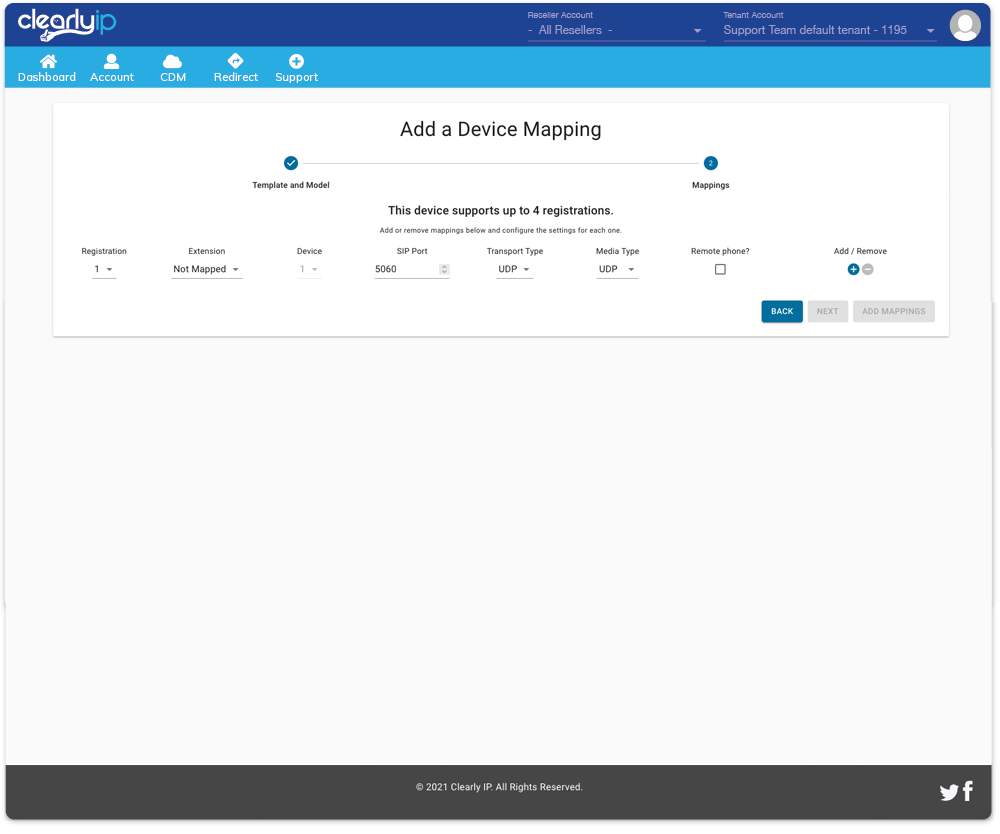
Task: Click the ClearlyIP logo
Action: tap(67, 24)
